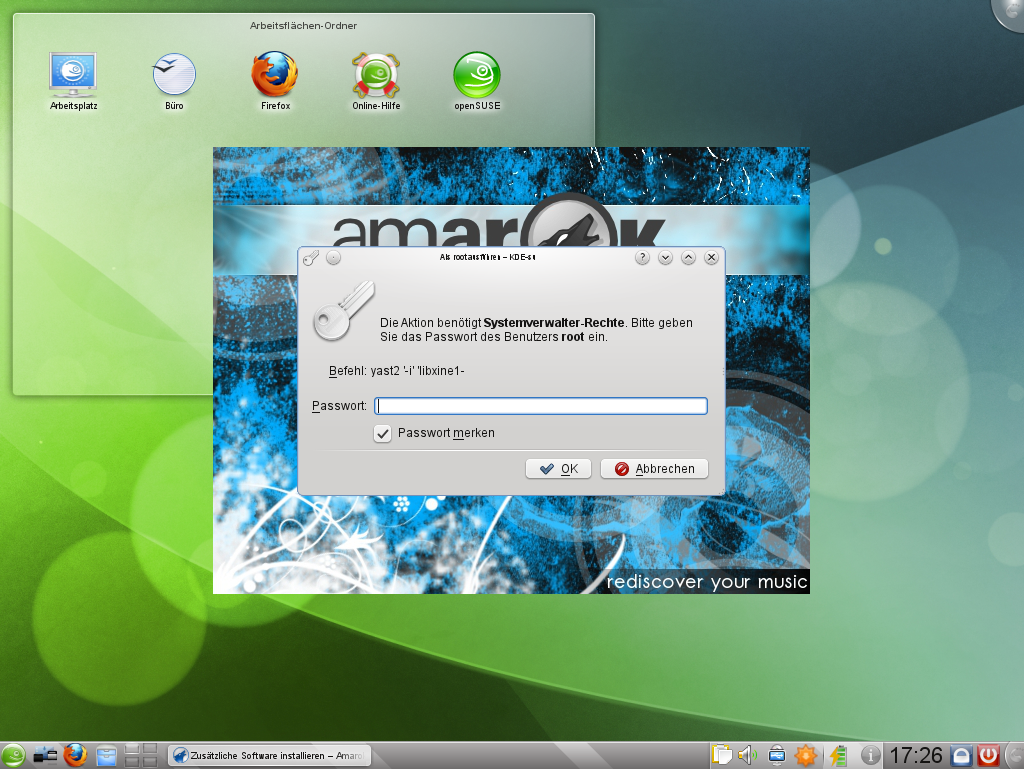Image resolution: width=1024 pixels, height=769 pixels.
Task: Click the virtual desktop pager
Action: pyautogui.click(x=141, y=755)
